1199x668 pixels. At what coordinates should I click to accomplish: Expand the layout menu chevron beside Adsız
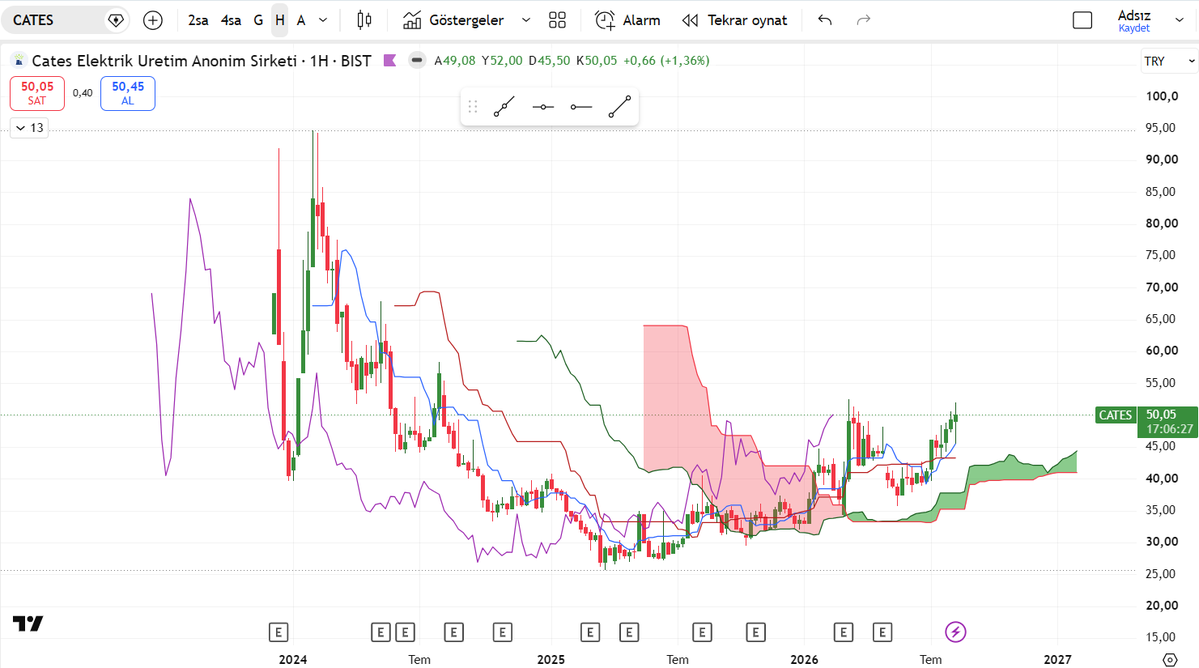pos(1178,21)
